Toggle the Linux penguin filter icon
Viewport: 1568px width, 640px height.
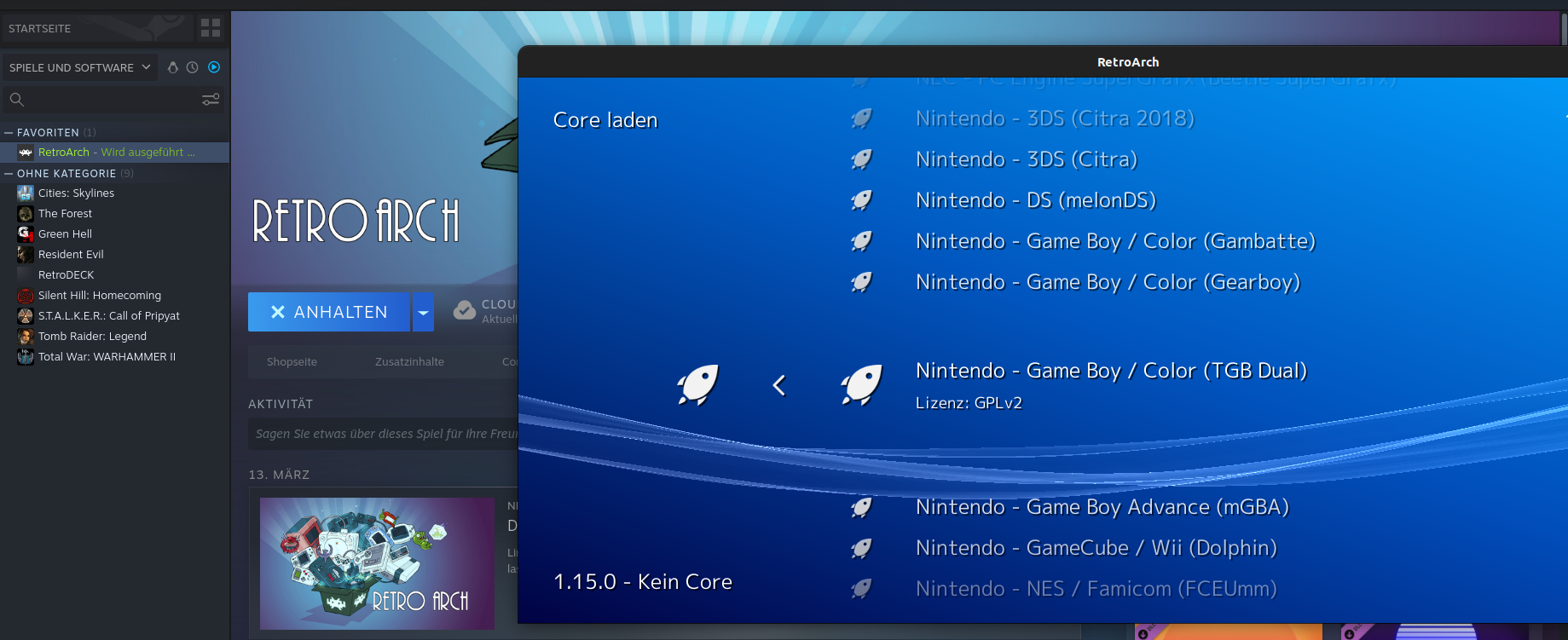(x=173, y=67)
